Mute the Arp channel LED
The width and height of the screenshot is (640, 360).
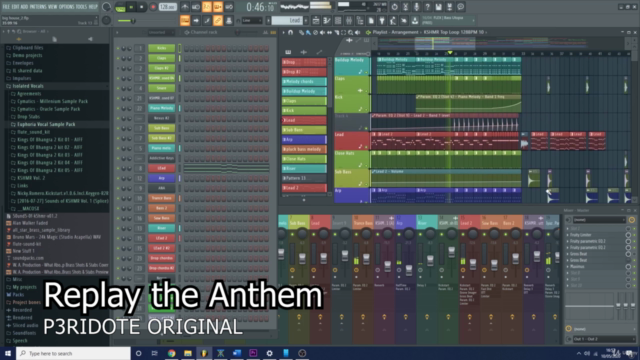pyautogui.click(x=118, y=178)
